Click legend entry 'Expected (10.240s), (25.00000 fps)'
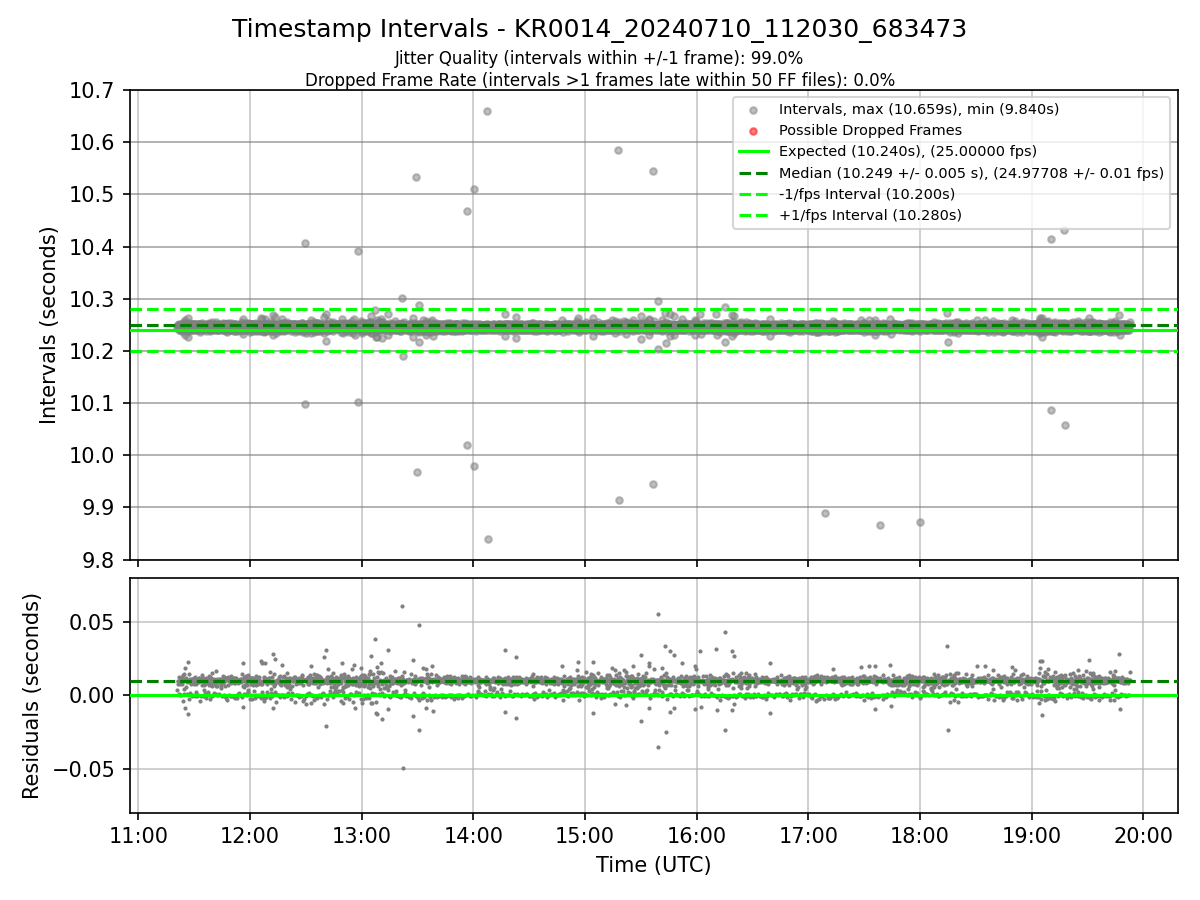Viewport: 1200px width, 900px height. click(x=908, y=151)
